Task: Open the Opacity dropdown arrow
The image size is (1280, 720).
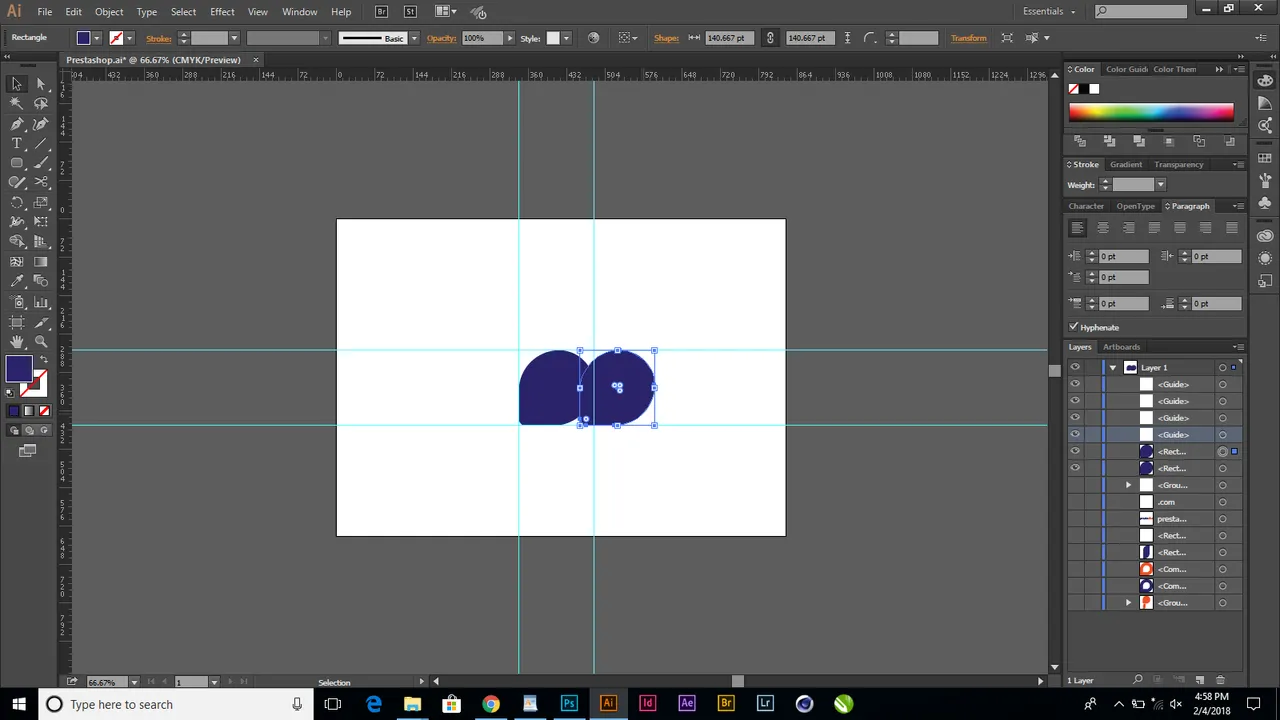Action: click(x=509, y=38)
